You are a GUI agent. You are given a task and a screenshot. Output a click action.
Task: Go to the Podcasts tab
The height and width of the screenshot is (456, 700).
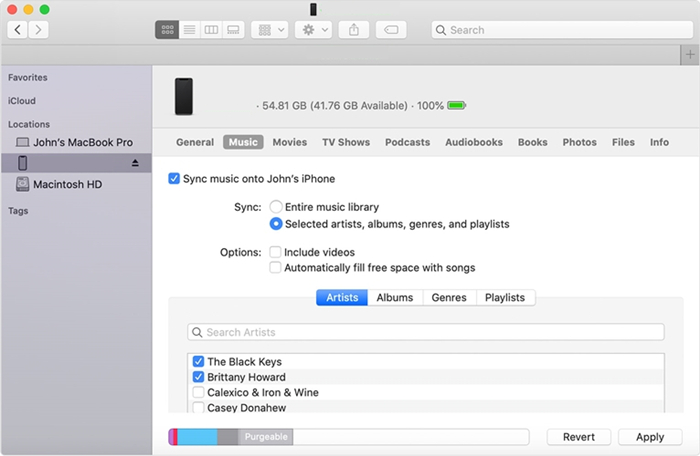click(x=408, y=142)
